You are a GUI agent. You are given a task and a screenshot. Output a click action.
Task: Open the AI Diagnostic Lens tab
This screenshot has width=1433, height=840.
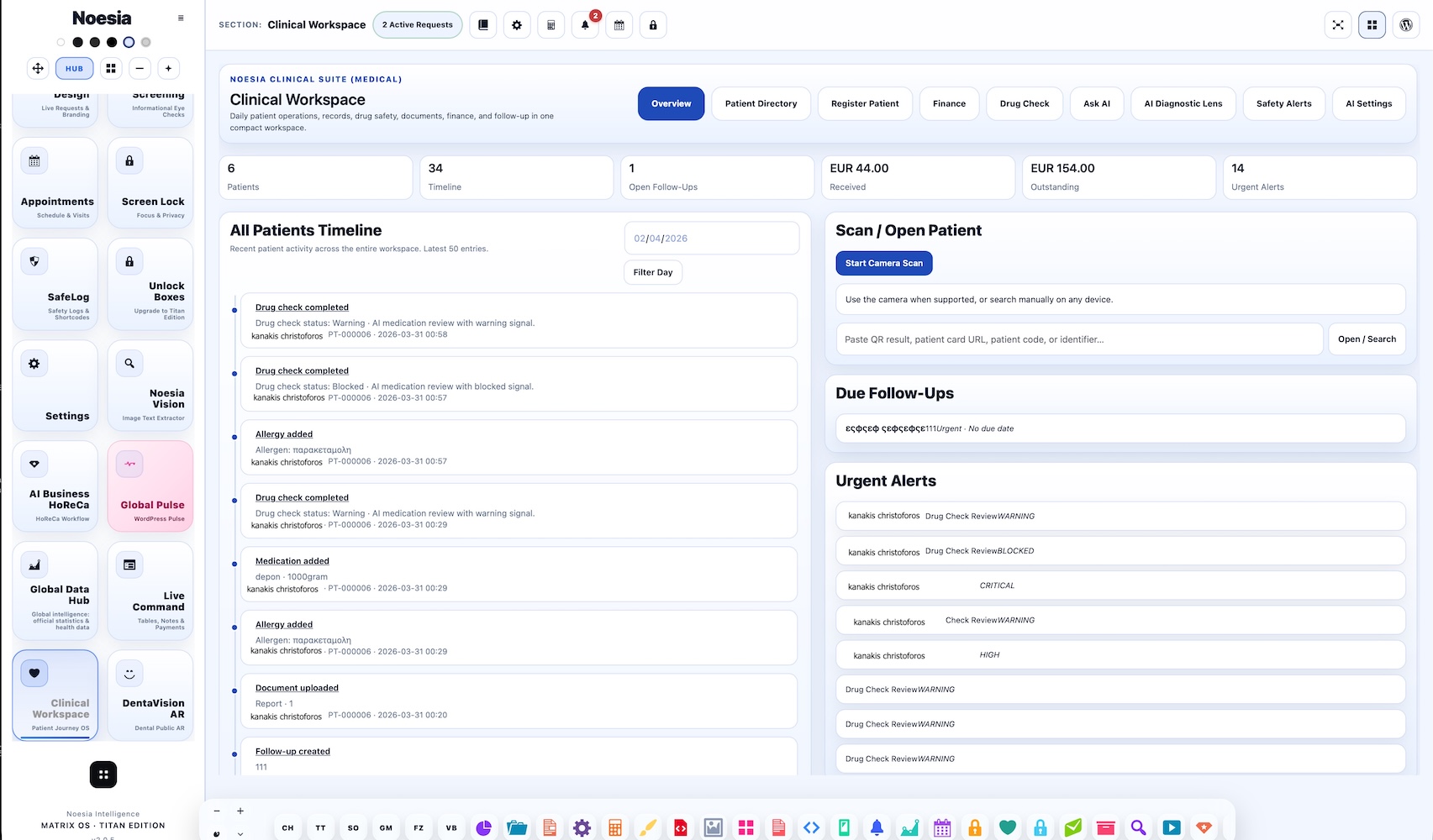1183,104
